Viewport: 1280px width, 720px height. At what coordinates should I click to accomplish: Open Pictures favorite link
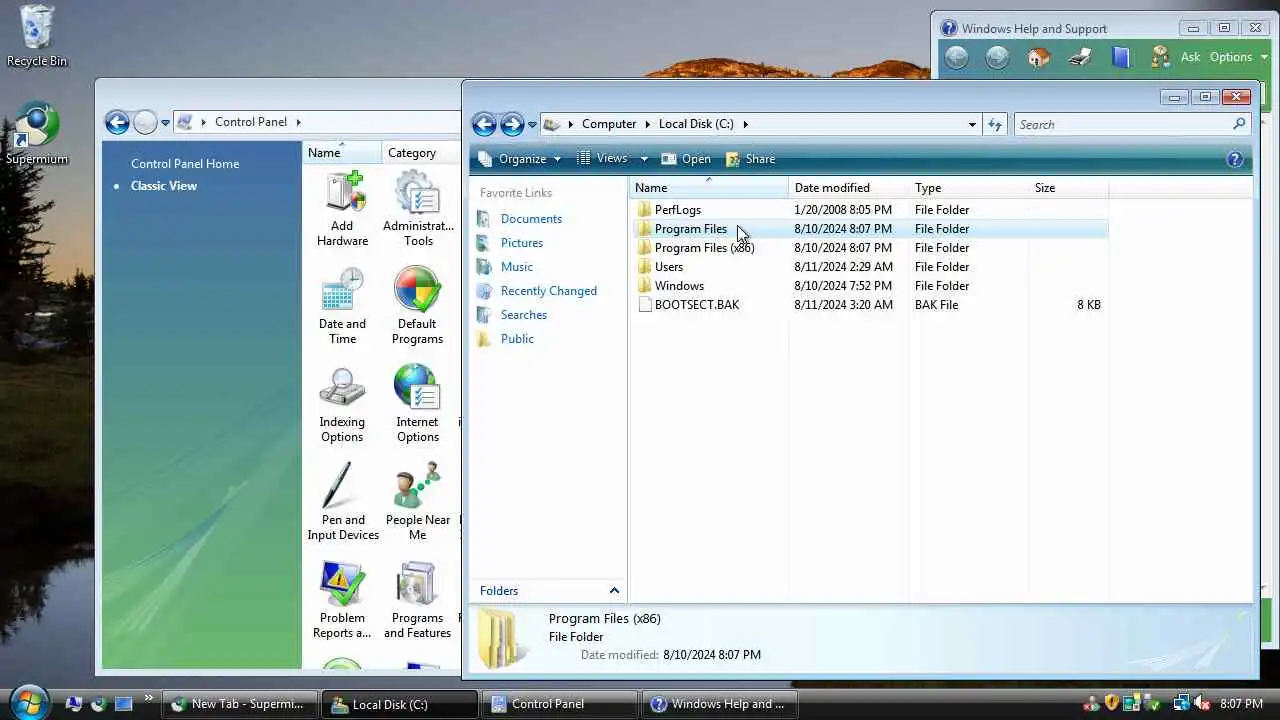tap(522, 243)
